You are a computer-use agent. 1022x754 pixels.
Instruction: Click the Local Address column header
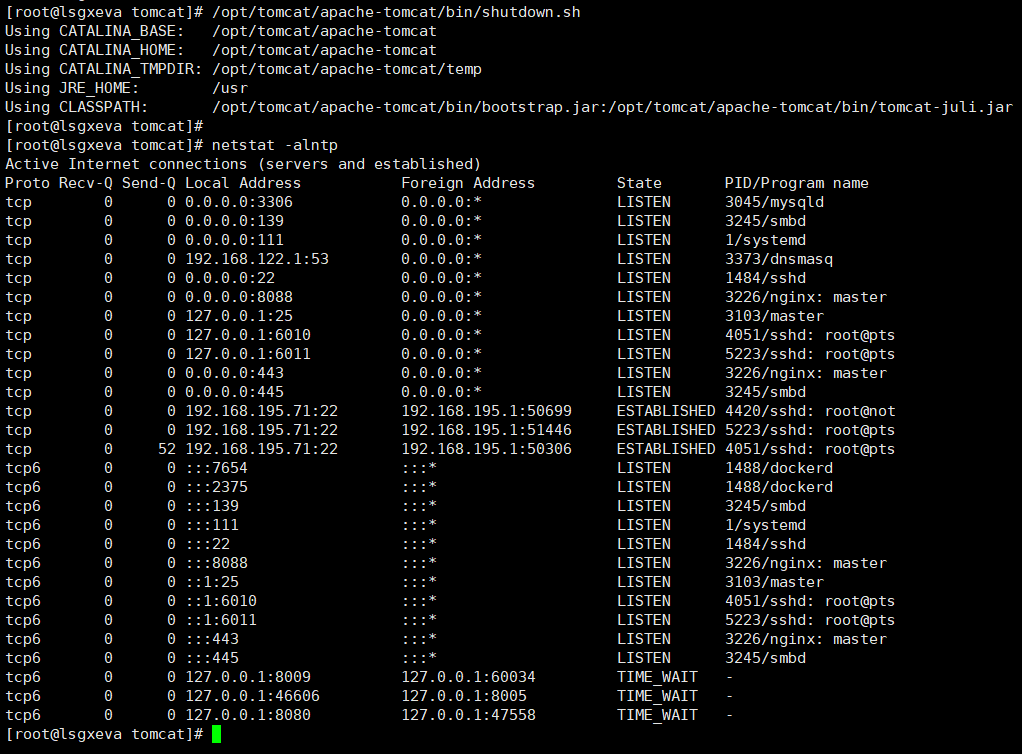pyautogui.click(x=243, y=183)
